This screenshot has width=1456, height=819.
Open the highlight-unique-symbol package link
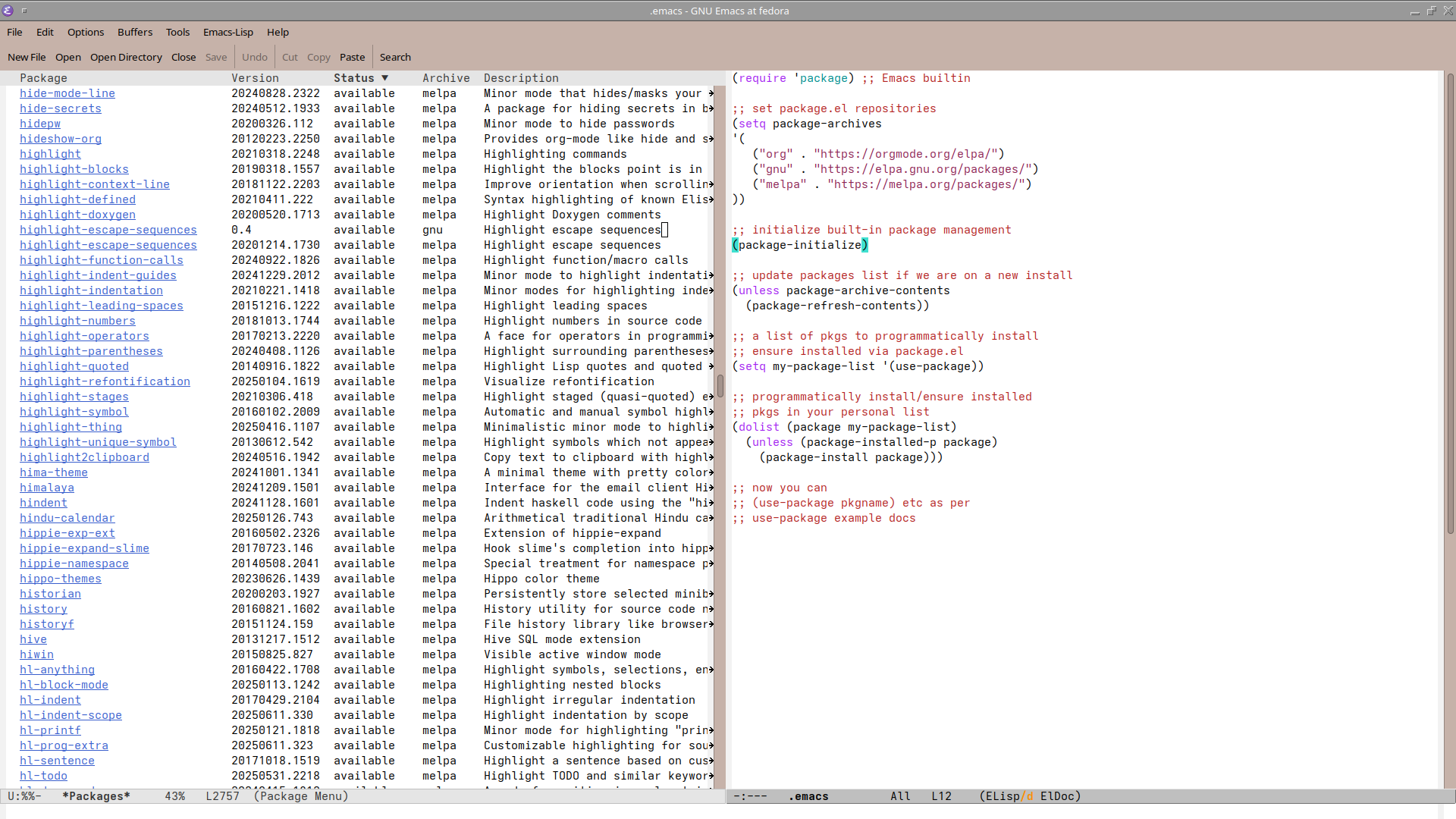pyautogui.click(x=98, y=442)
